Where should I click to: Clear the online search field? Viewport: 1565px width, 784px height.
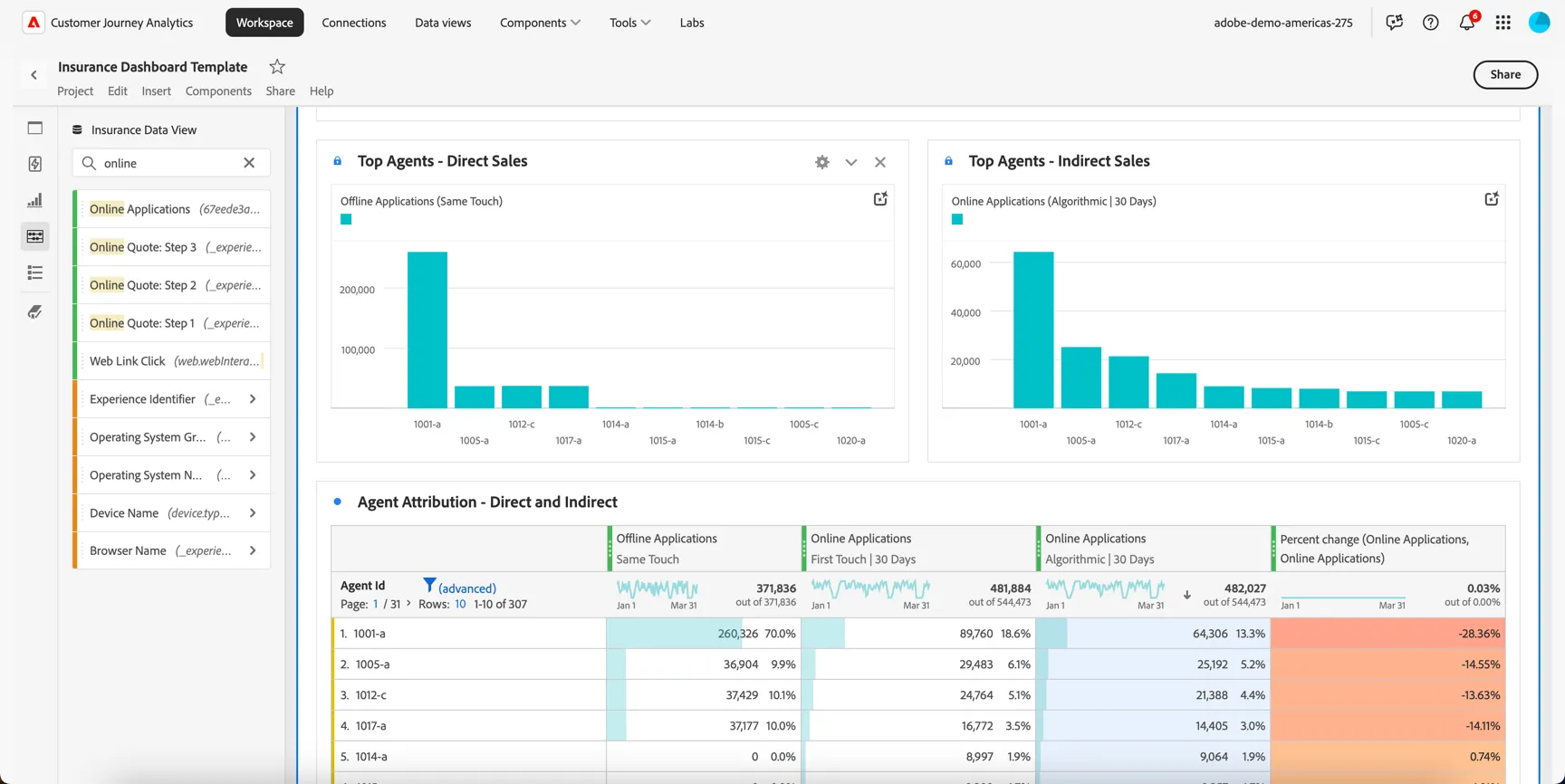click(x=249, y=163)
